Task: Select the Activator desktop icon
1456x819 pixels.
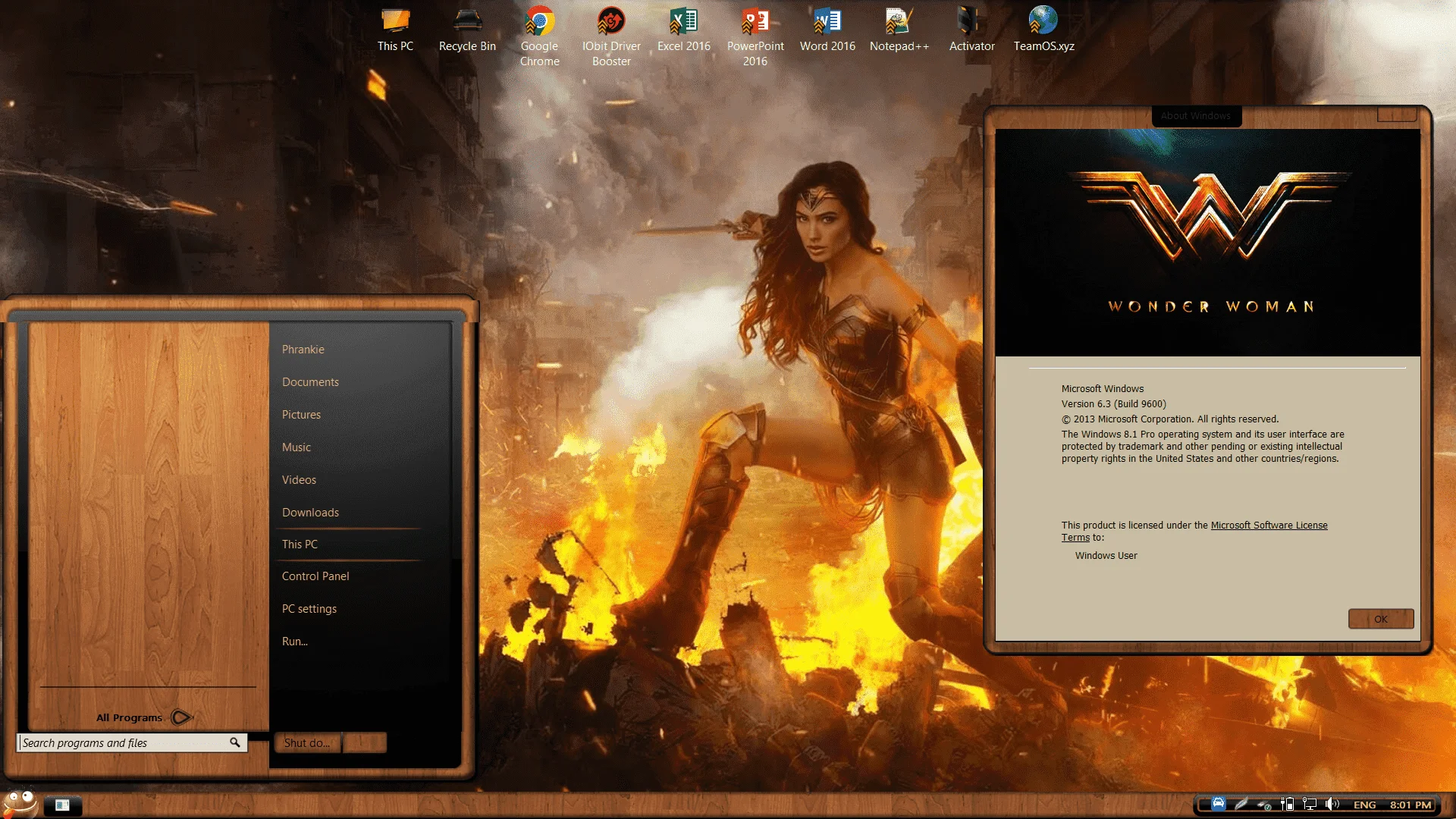Action: pyautogui.click(x=971, y=30)
